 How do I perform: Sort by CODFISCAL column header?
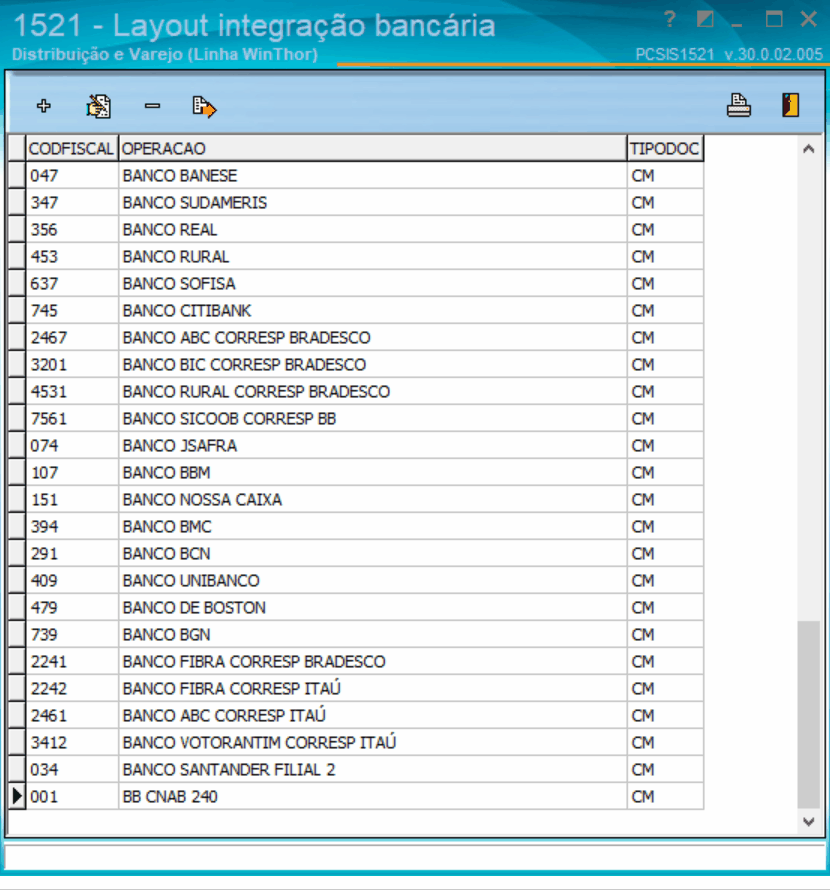tap(72, 149)
